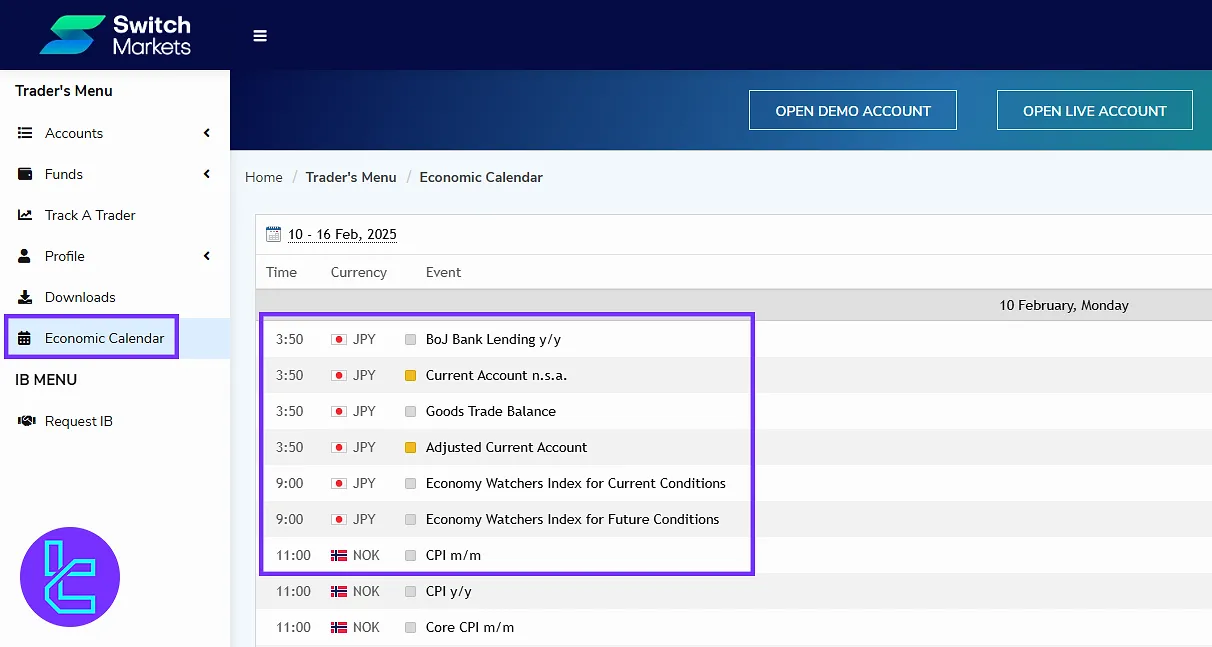This screenshot has height=647, width=1212.
Task: Click the Economic Calendar sidebar icon
Action: (25, 338)
